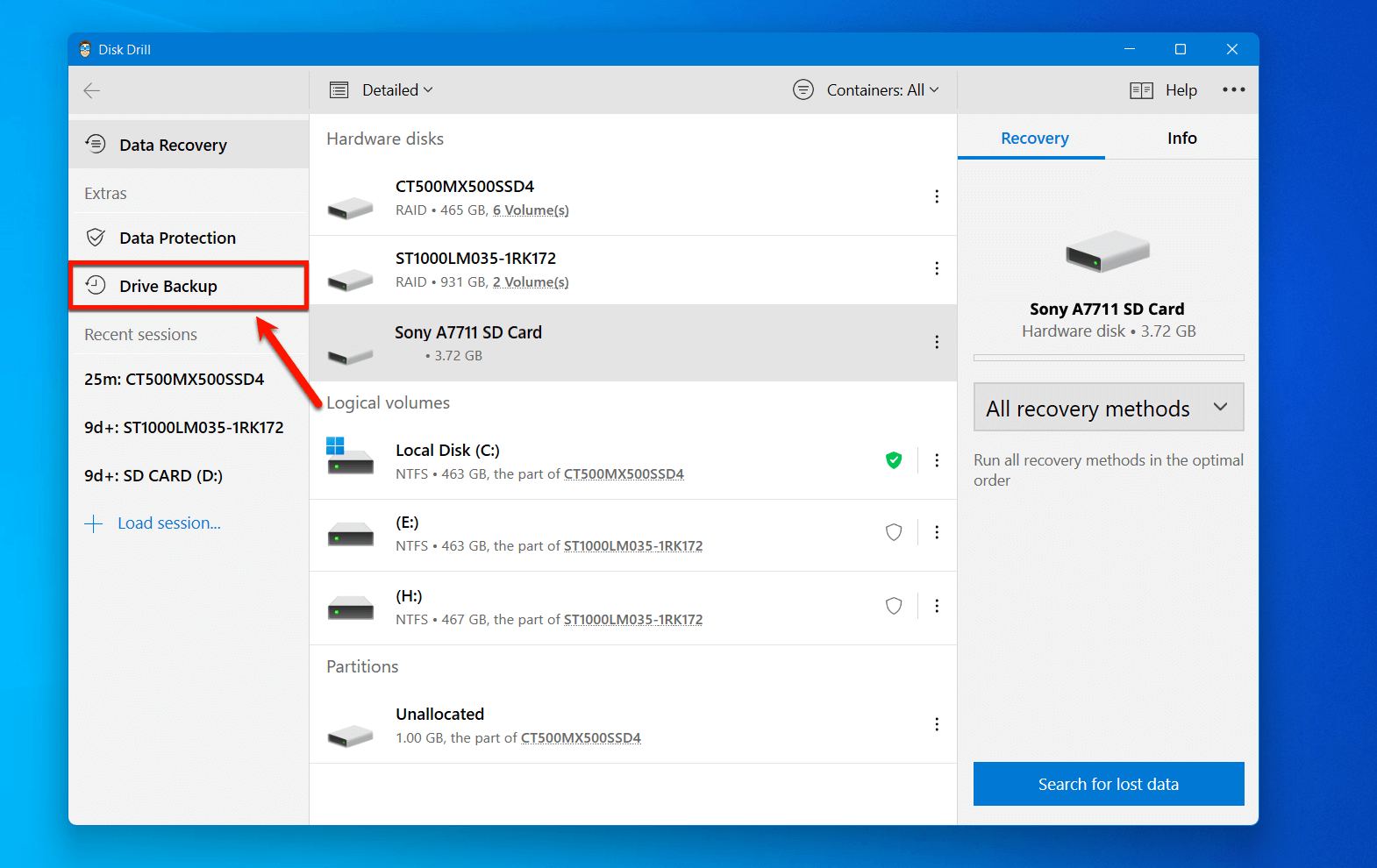Click the Partitions section header
Viewport: 1377px width, 868px height.
(x=362, y=666)
